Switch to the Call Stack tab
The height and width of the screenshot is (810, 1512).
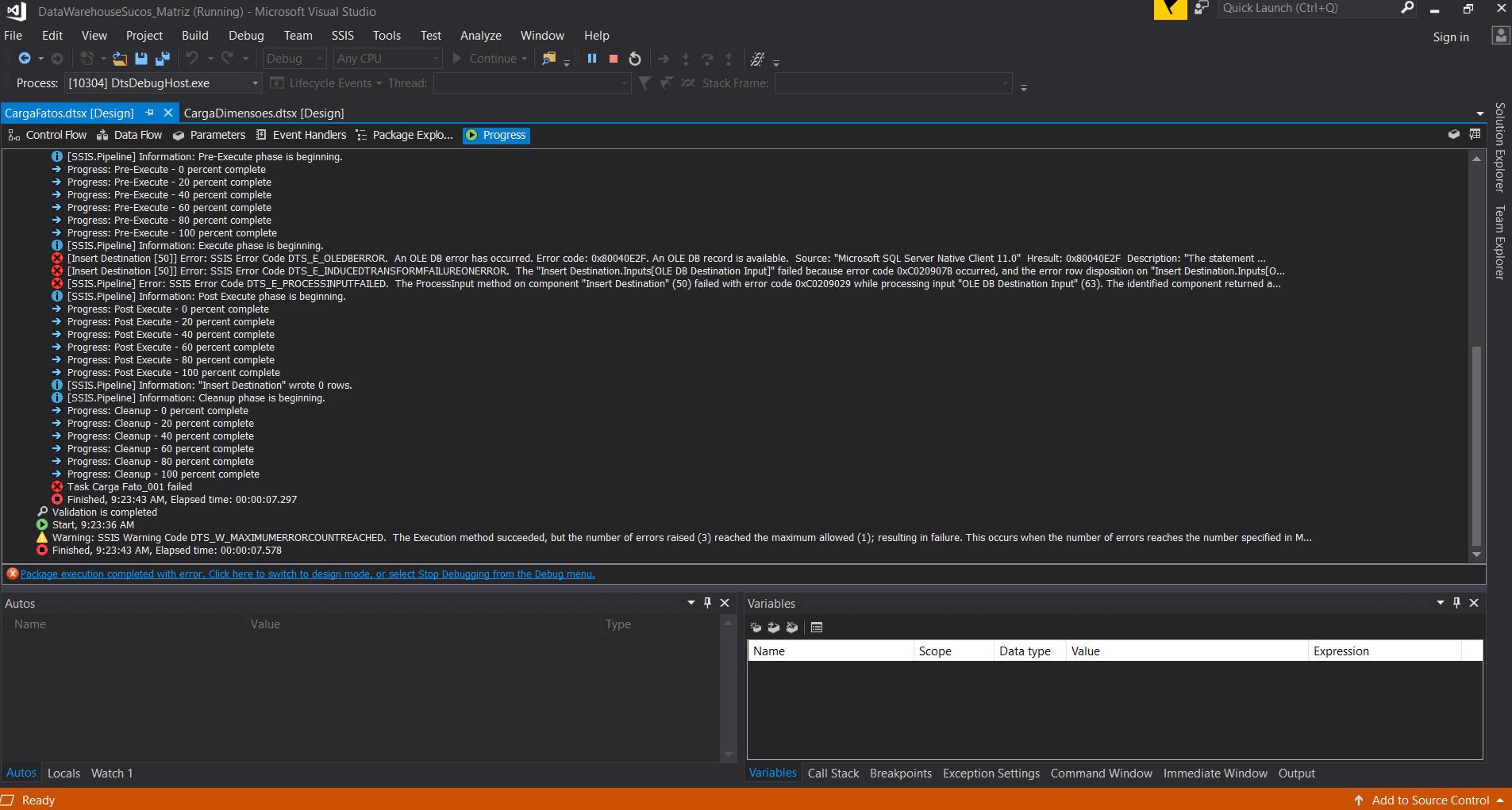833,774
